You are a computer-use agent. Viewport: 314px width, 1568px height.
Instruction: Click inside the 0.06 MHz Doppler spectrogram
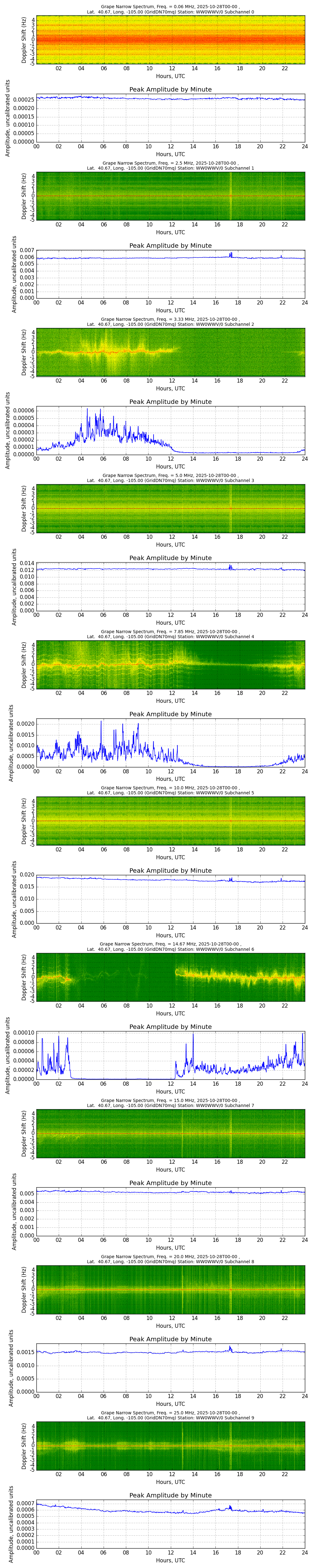pos(170,40)
